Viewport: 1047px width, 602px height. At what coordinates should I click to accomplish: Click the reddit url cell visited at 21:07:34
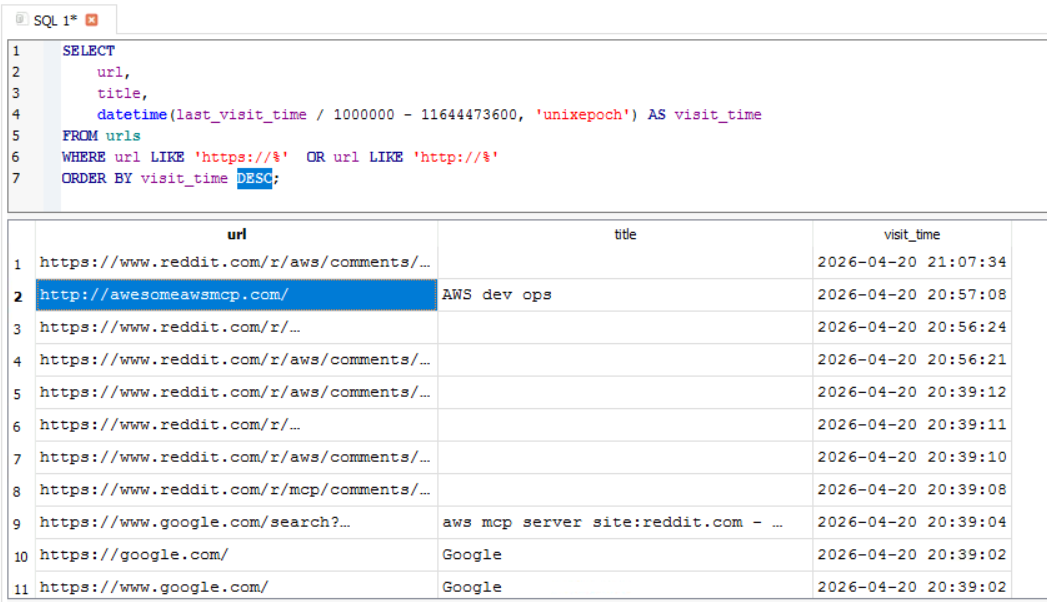(x=236, y=262)
